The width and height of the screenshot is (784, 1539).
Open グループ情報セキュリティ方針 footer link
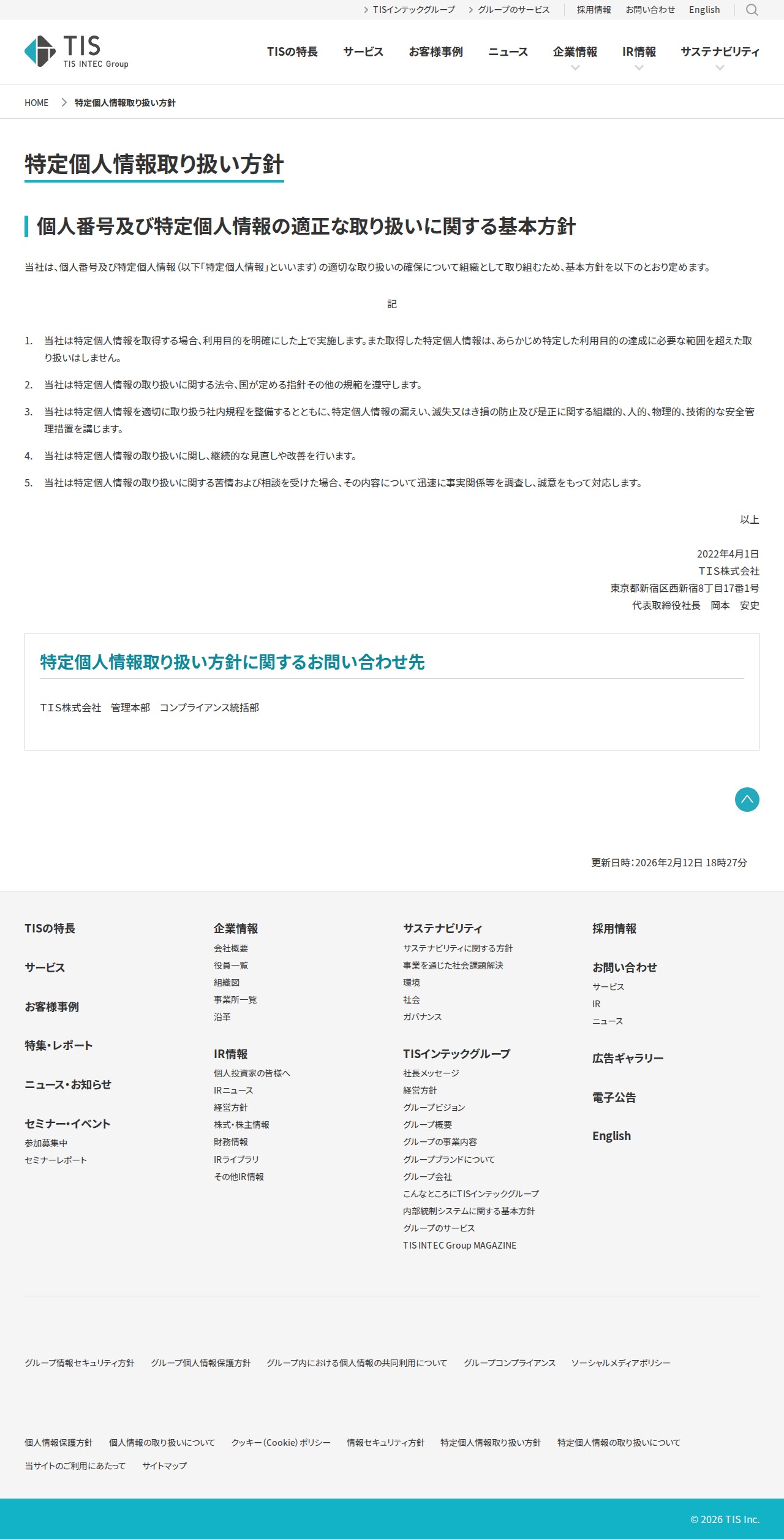click(x=79, y=1363)
